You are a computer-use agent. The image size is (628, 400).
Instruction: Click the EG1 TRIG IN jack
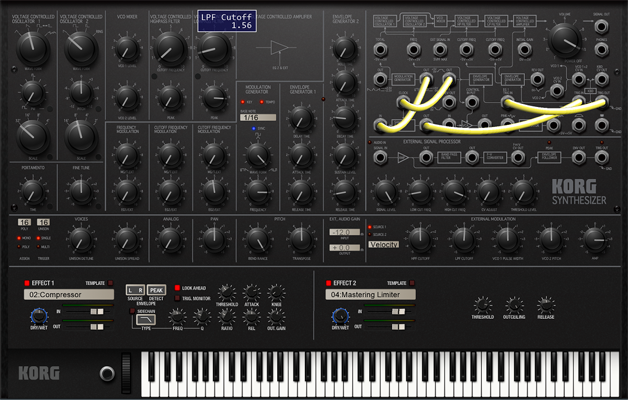pos(507,103)
